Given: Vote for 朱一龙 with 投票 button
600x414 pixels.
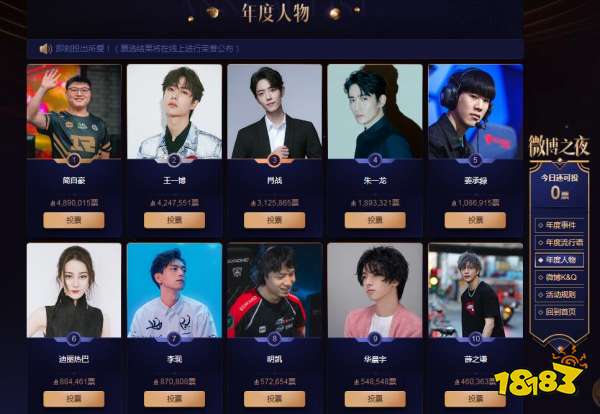Looking at the screenshot, I should tap(375, 220).
